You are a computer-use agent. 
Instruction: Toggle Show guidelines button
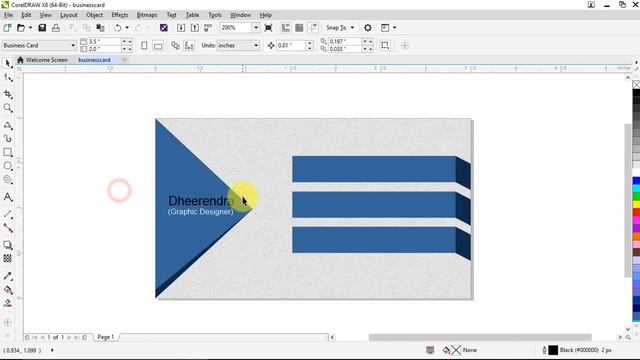point(313,28)
